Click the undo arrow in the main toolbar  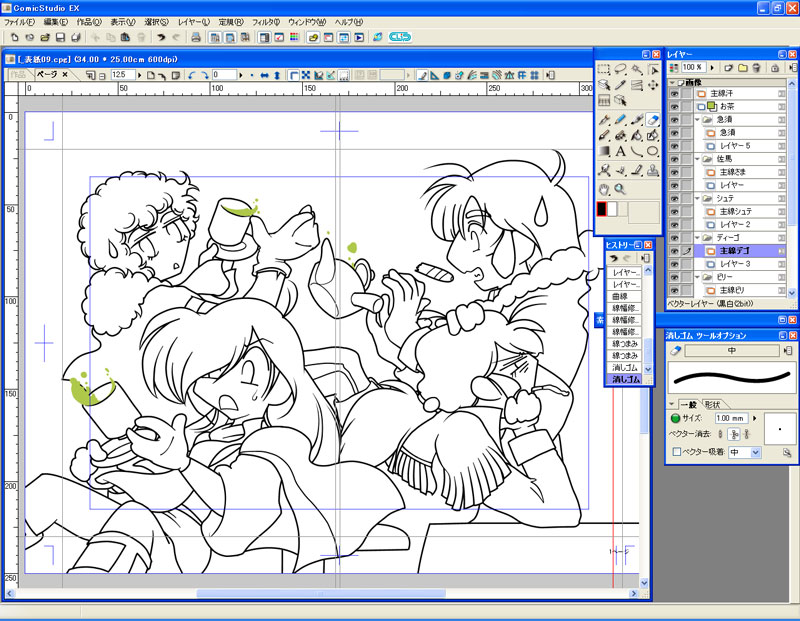161,37
